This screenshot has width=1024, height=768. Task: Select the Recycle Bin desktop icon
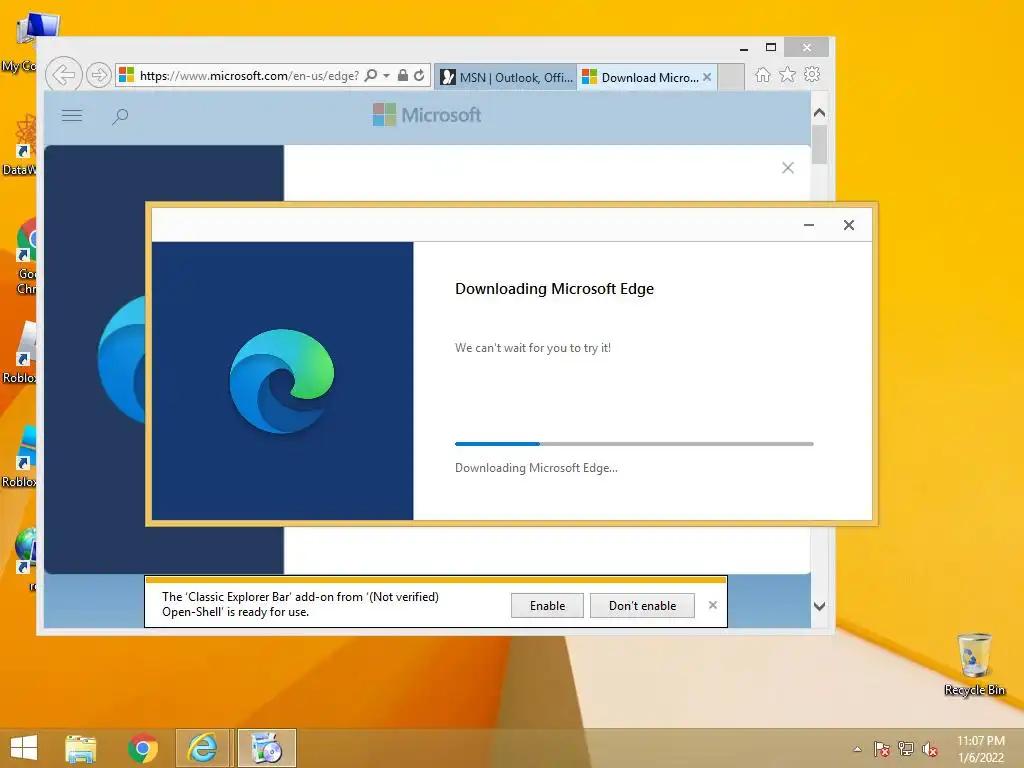(x=974, y=665)
